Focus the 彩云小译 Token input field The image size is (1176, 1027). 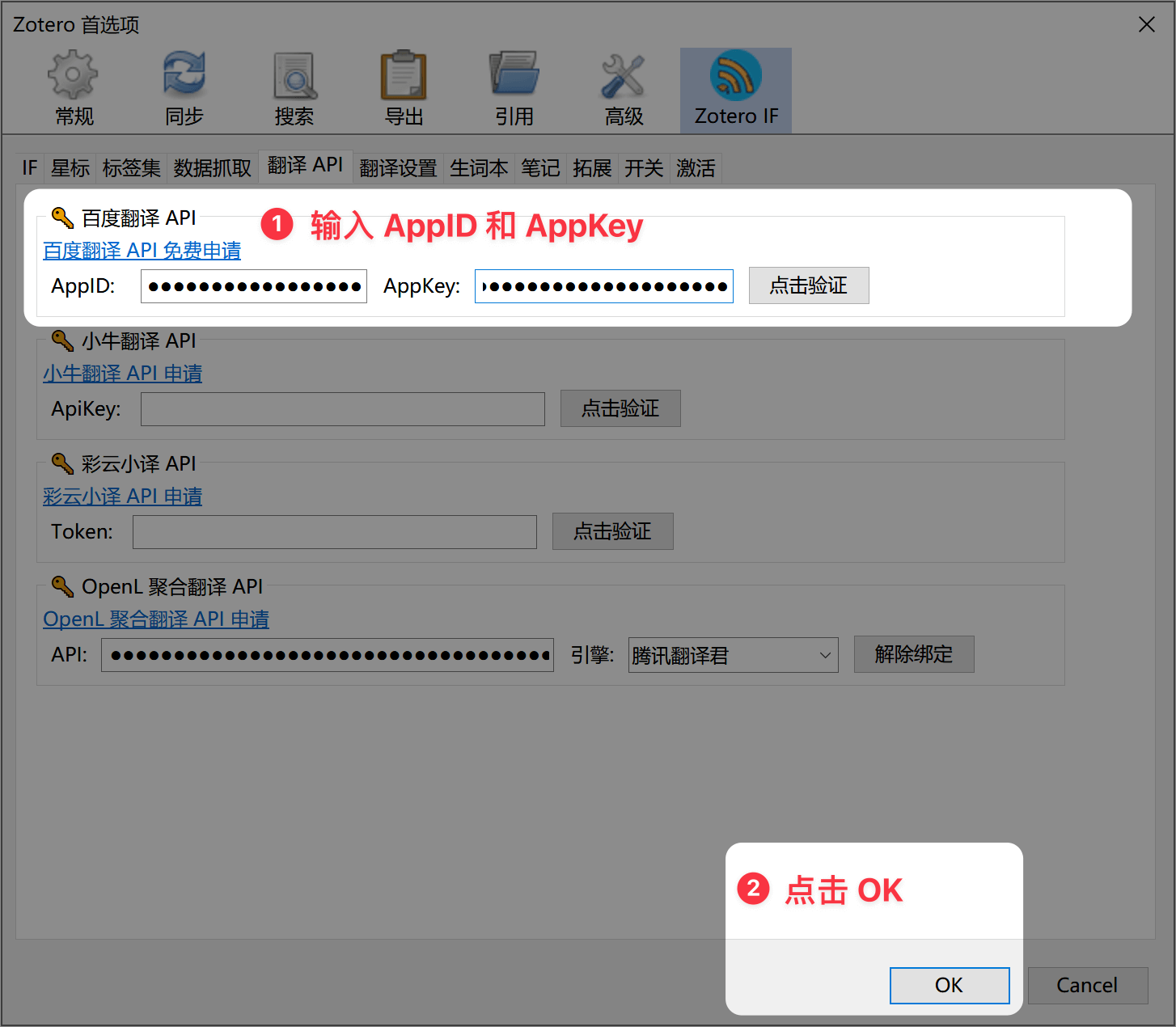(x=335, y=532)
